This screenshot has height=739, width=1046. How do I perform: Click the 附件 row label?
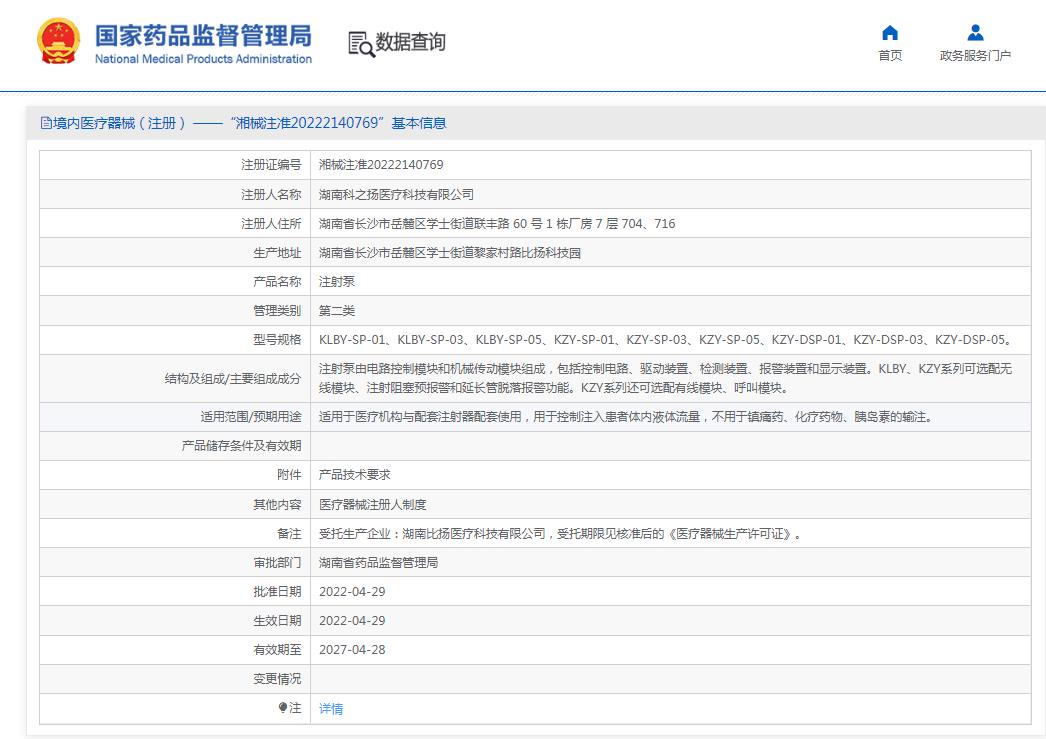pyautogui.click(x=289, y=475)
